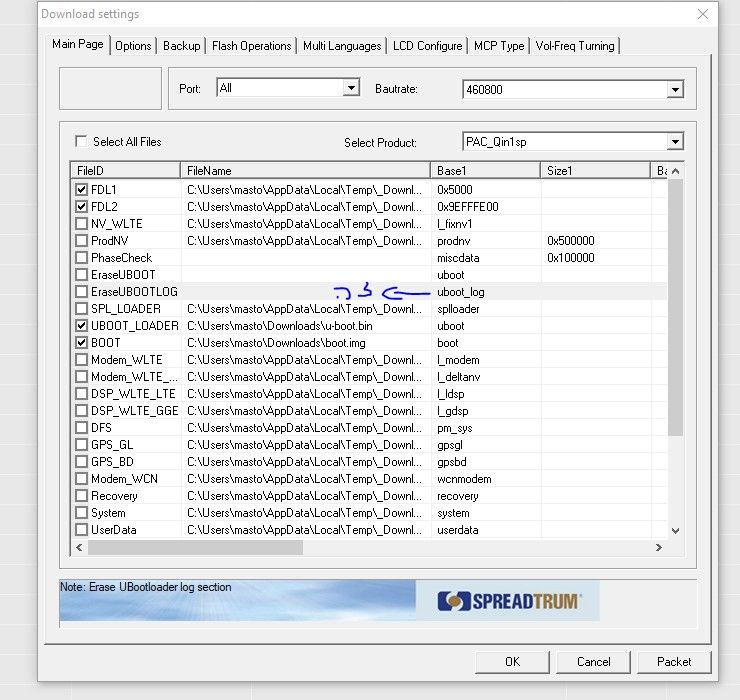Expand the Bautrate 460800 dropdown
Image resolution: width=740 pixels, height=700 pixels.
pyautogui.click(x=675, y=89)
